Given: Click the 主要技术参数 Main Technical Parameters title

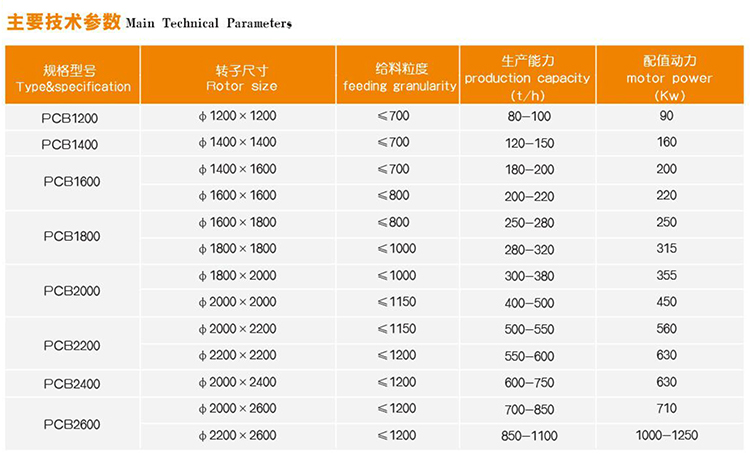Looking at the screenshot, I should pyautogui.click(x=149, y=21).
